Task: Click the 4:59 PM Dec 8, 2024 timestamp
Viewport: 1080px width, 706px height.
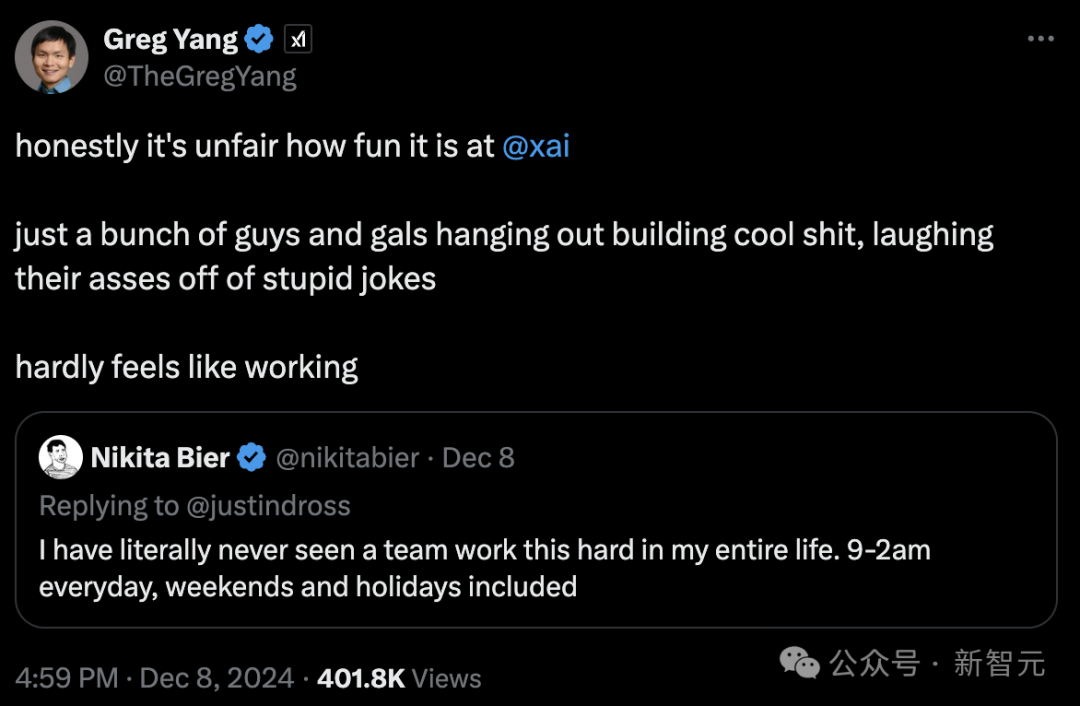Action: (155, 678)
